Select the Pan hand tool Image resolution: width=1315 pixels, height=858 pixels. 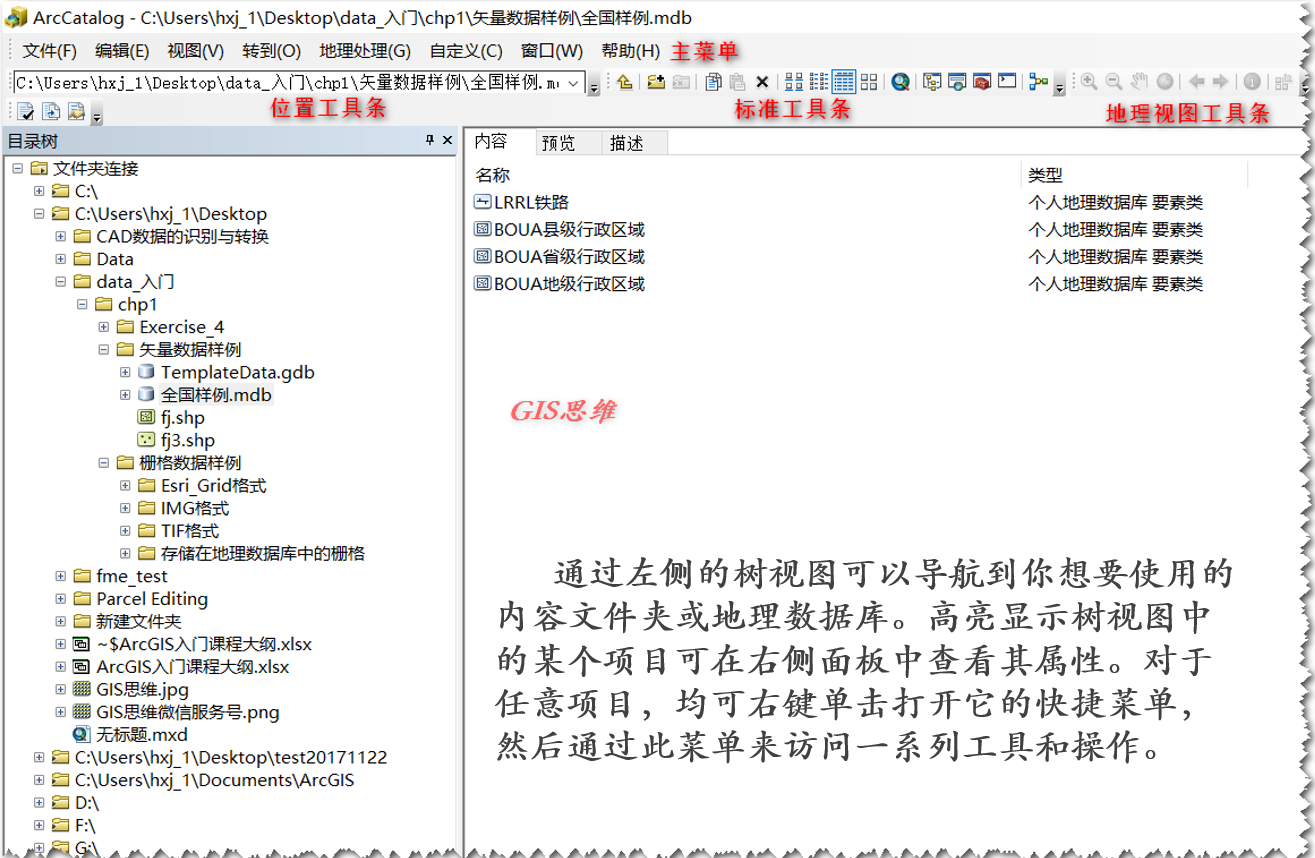(1139, 82)
